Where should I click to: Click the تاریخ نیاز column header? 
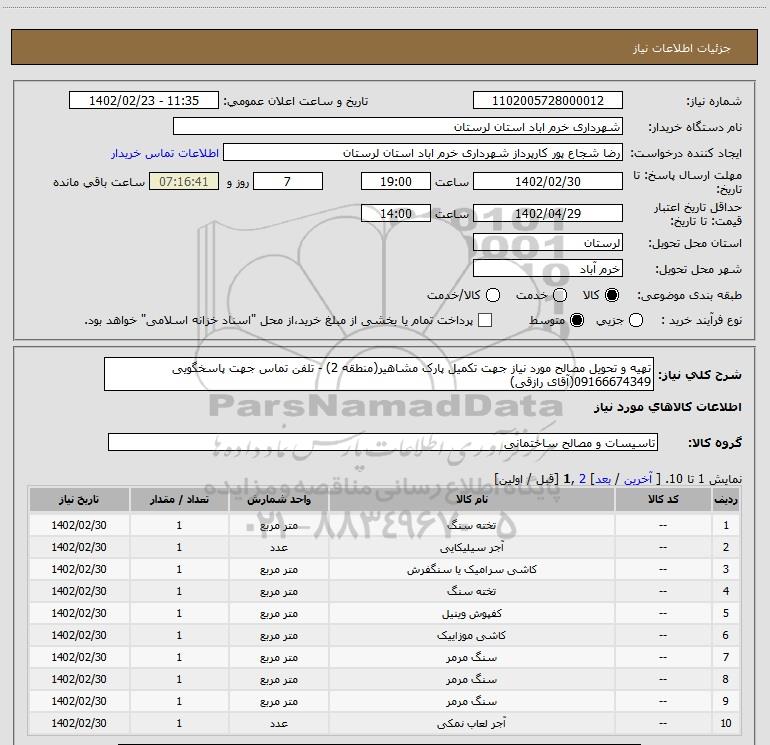(79, 499)
